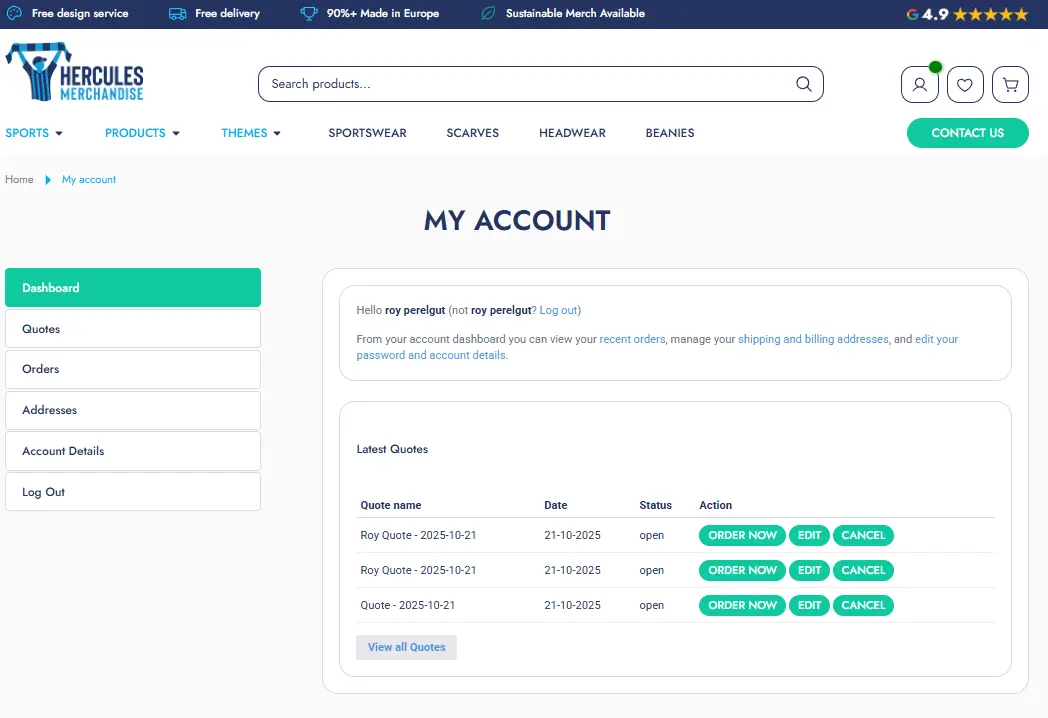
Task: Expand the Products dropdown menu
Action: tap(142, 133)
